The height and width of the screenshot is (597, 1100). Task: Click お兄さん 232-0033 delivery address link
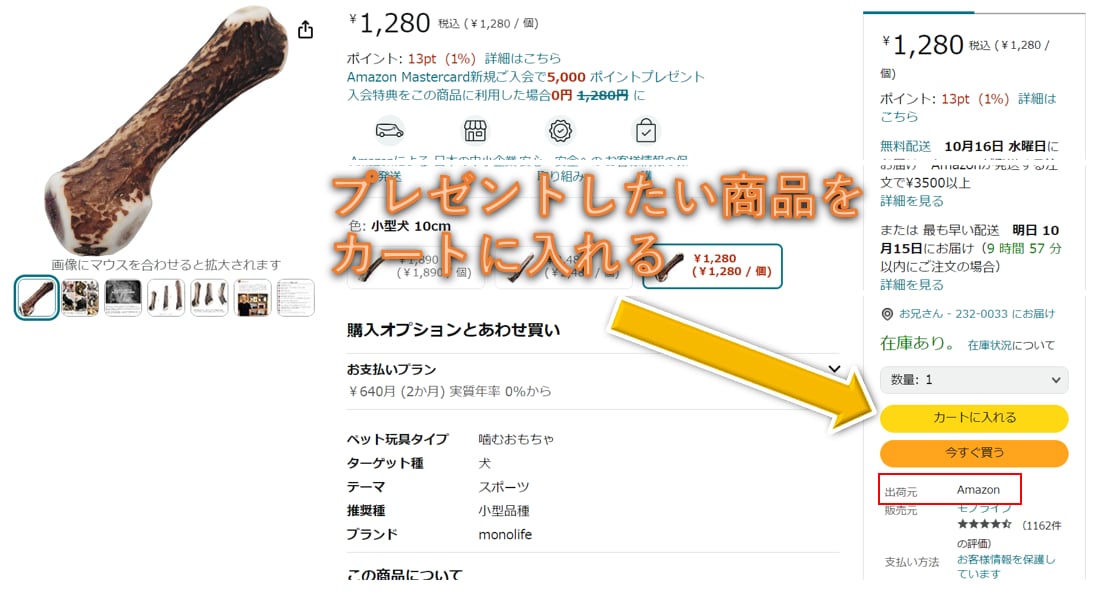tap(977, 314)
